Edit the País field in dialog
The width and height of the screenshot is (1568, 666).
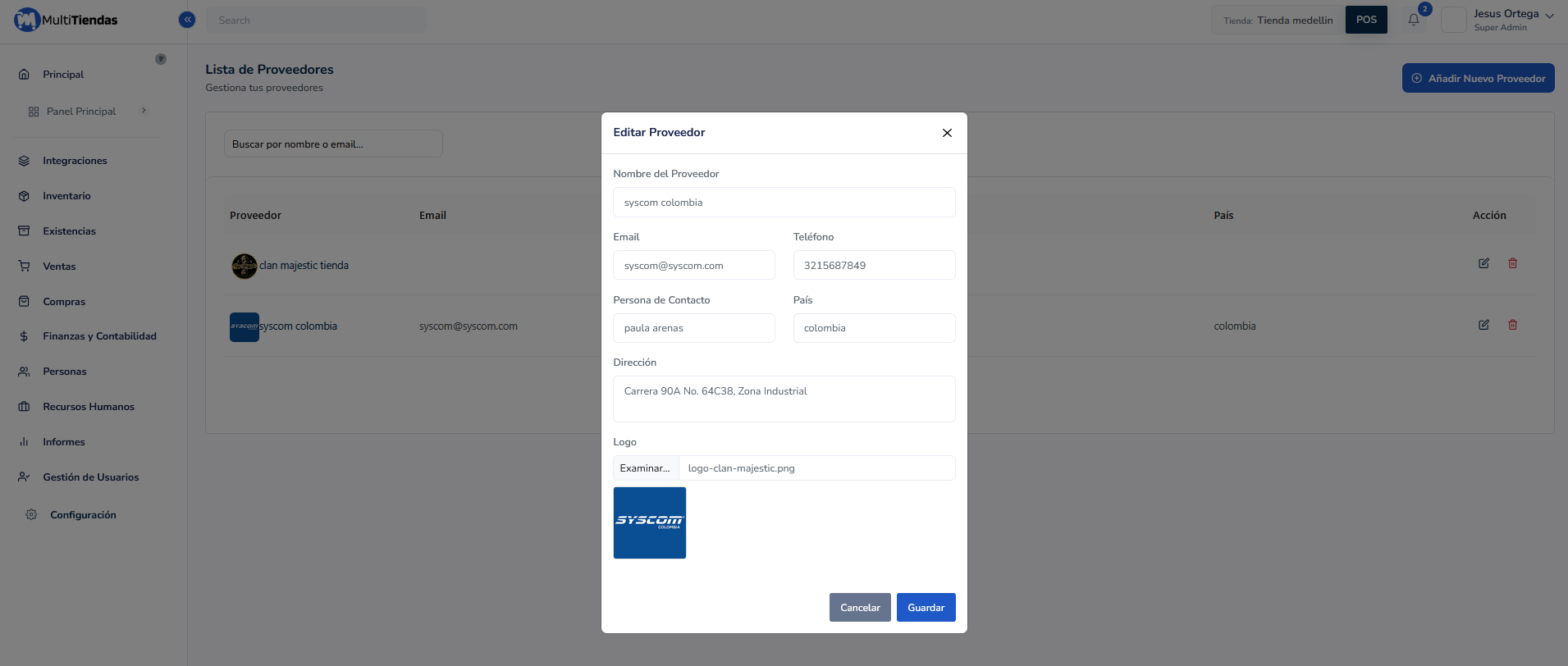coord(874,328)
